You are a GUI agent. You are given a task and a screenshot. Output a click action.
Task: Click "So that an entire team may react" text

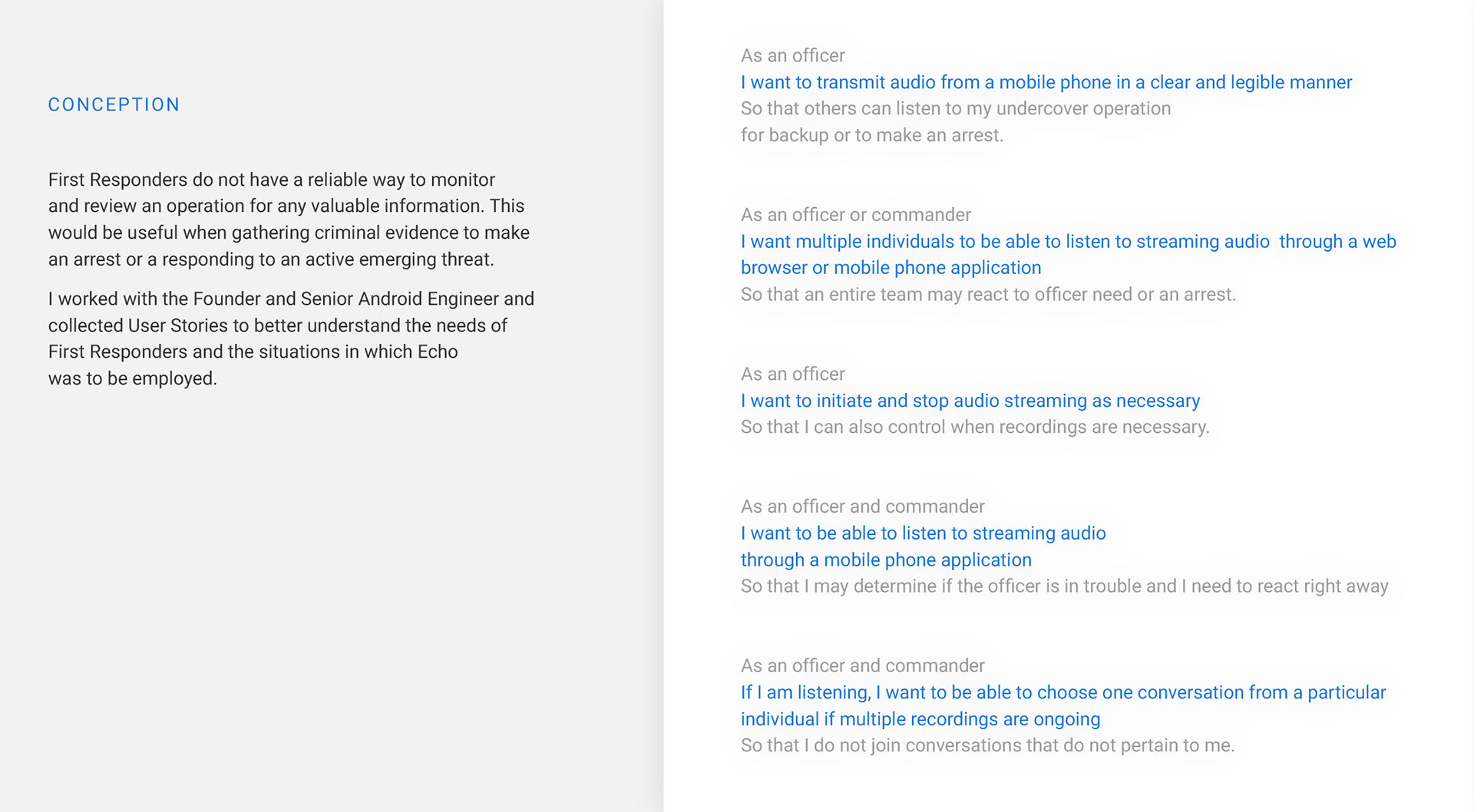click(x=987, y=295)
